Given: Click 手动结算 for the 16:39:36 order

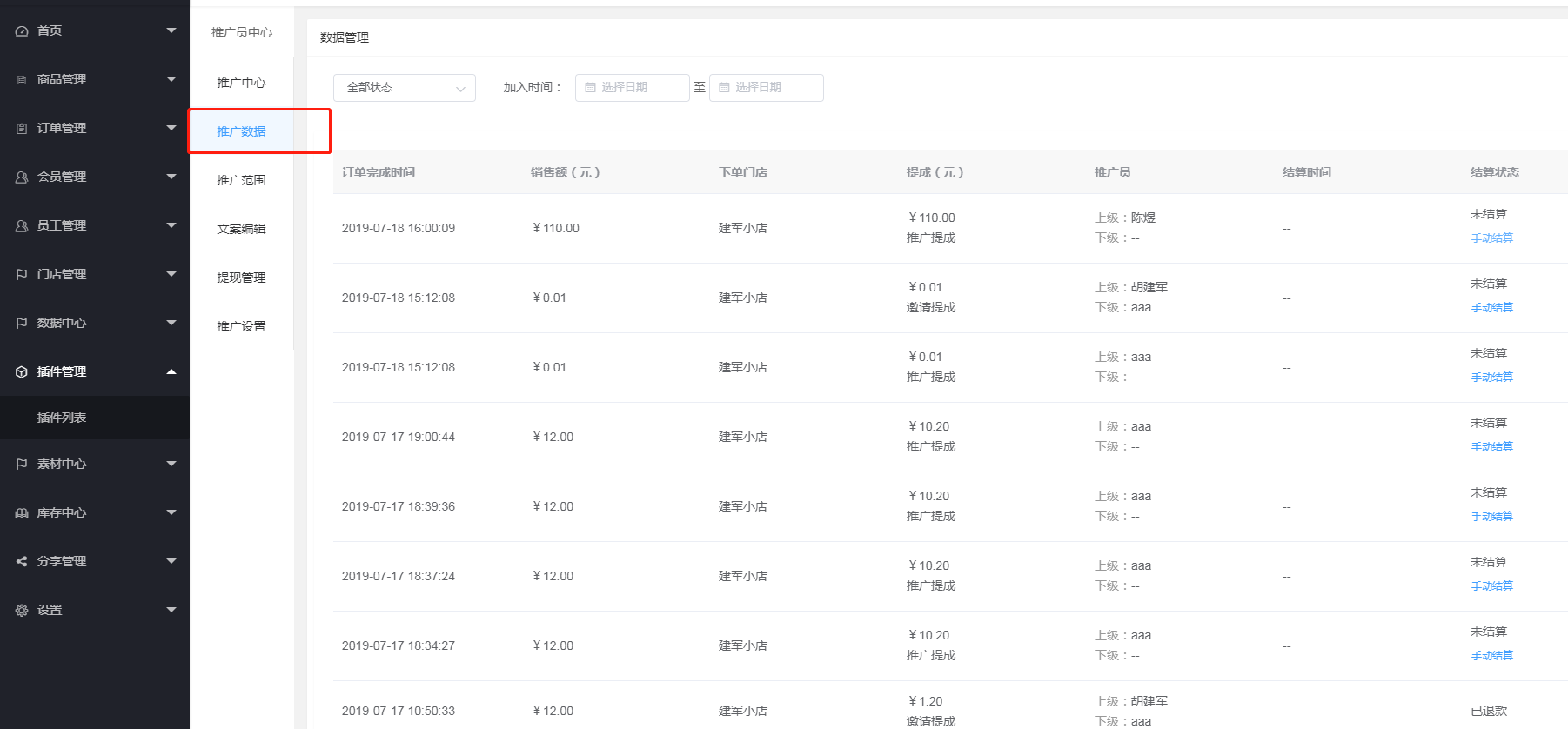Looking at the screenshot, I should (x=1491, y=517).
